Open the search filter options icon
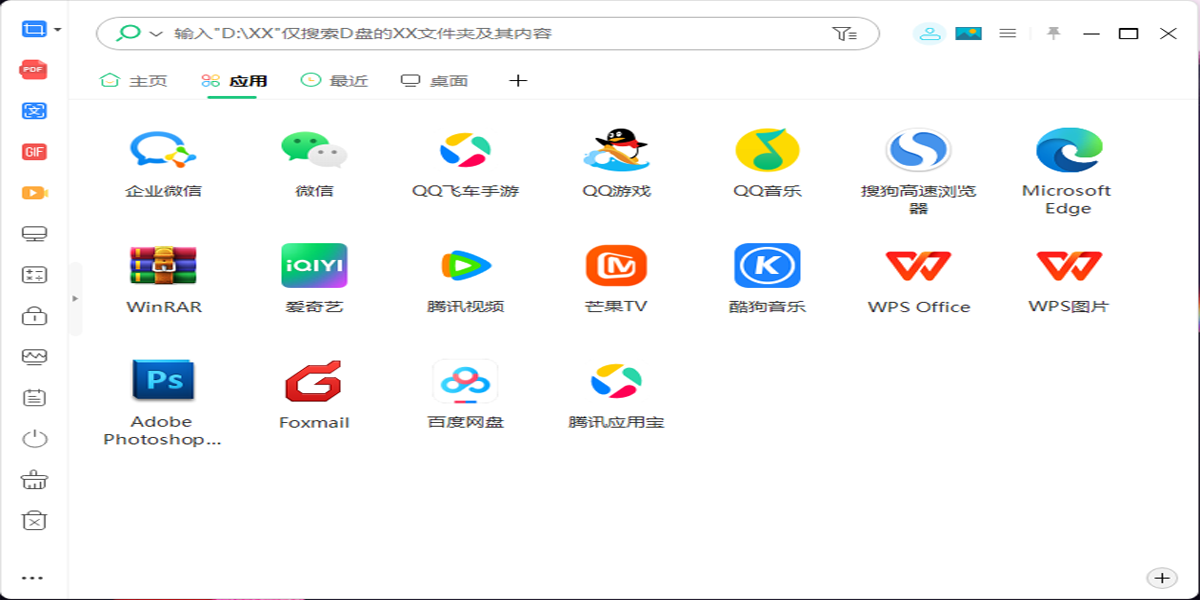This screenshot has height=600, width=1200. [844, 34]
